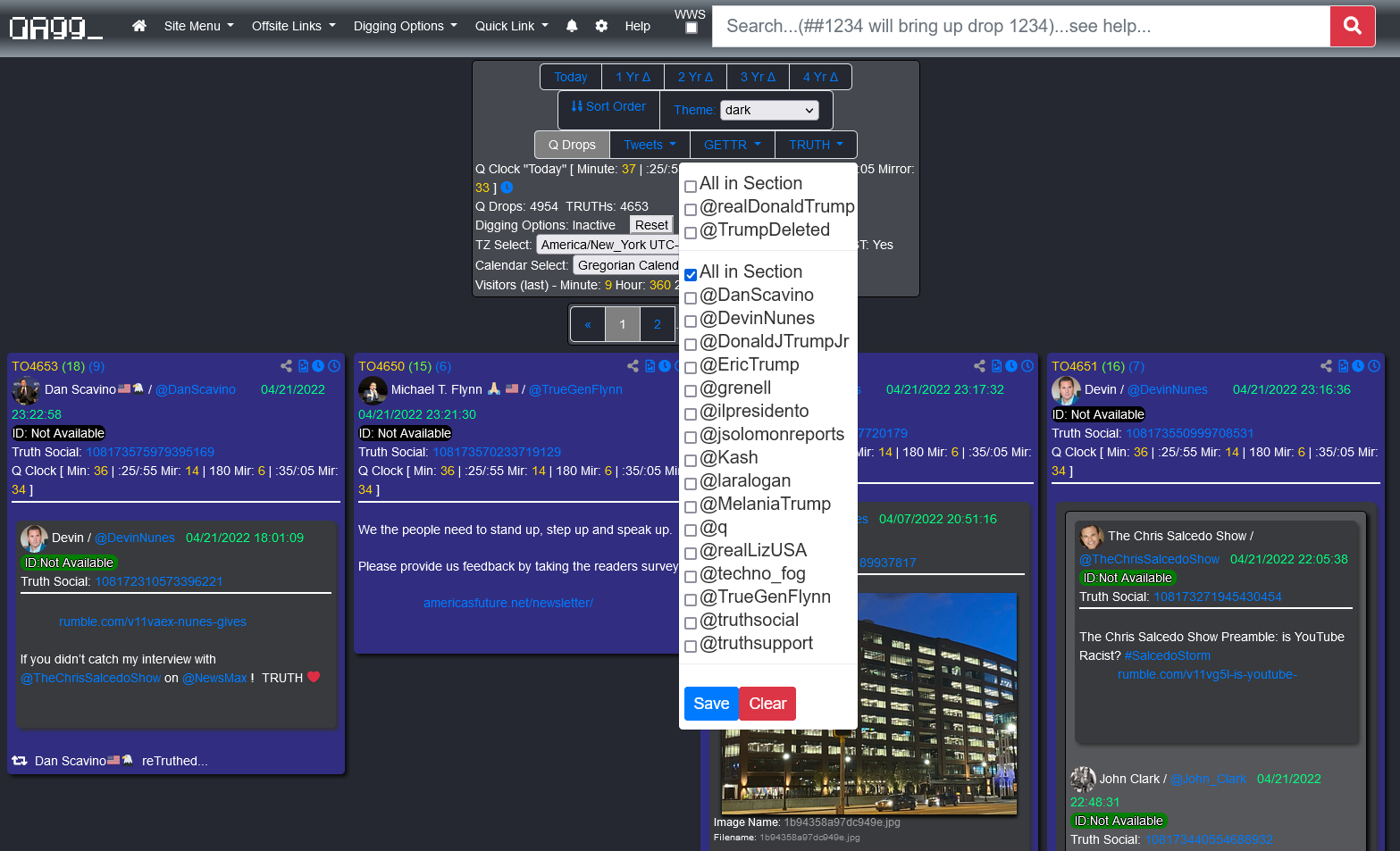Click solid clock icon on TO4653
Image resolution: width=1400 pixels, height=851 pixels.
point(318,366)
